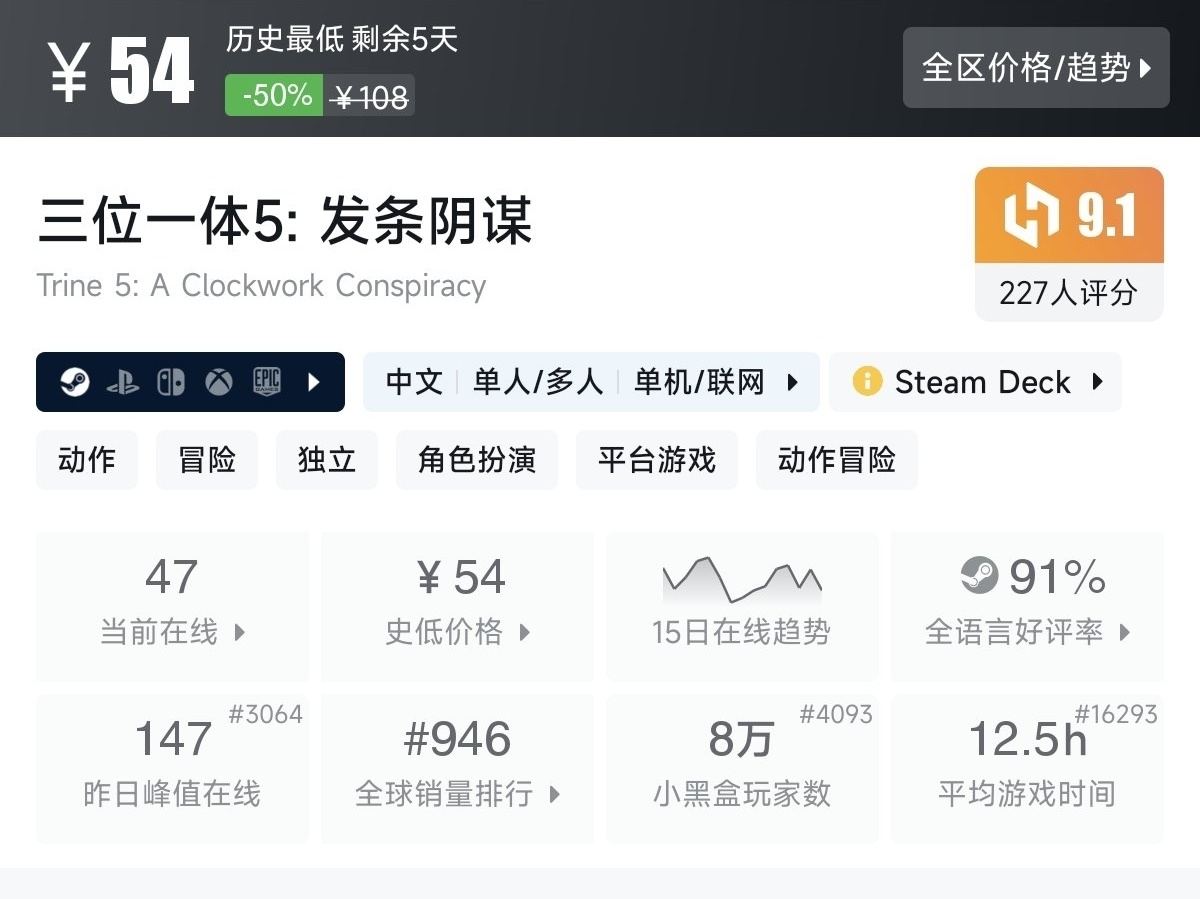Click the Steam Deck label
Screen dimensions: 1200x899
coord(982,382)
